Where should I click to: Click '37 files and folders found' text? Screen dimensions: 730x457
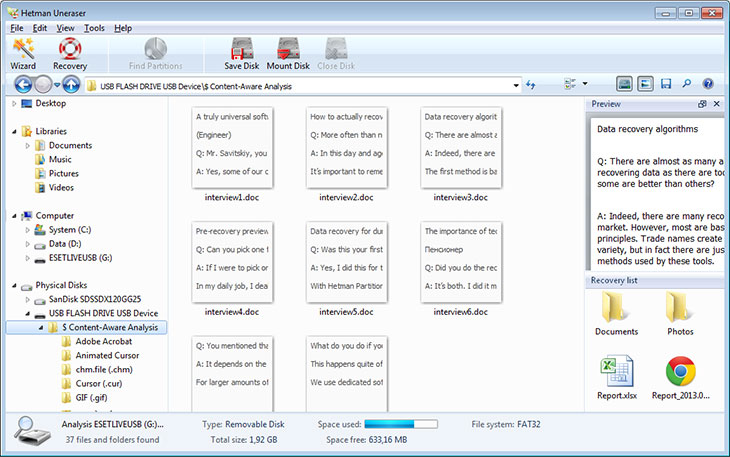[x=112, y=440]
